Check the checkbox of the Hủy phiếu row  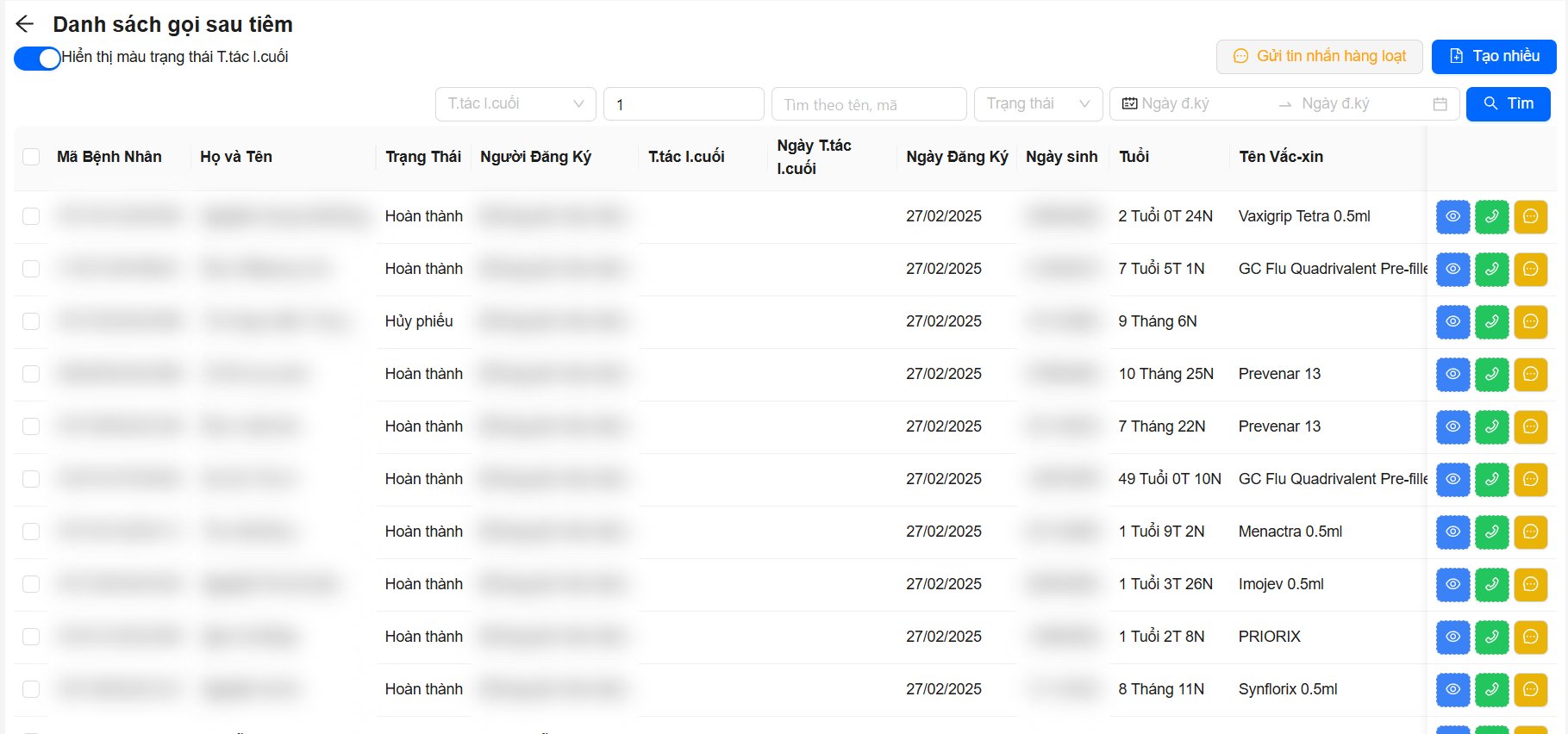tap(31, 321)
